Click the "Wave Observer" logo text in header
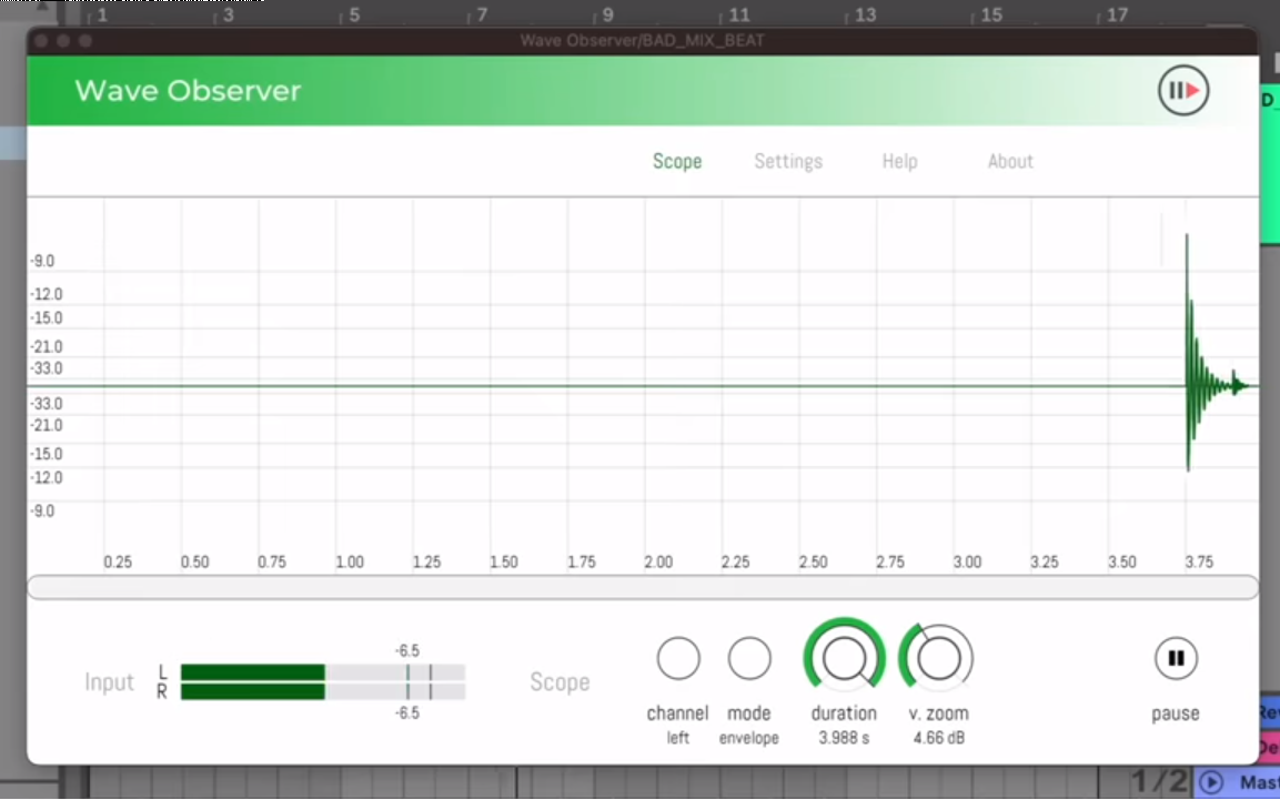 (x=188, y=91)
